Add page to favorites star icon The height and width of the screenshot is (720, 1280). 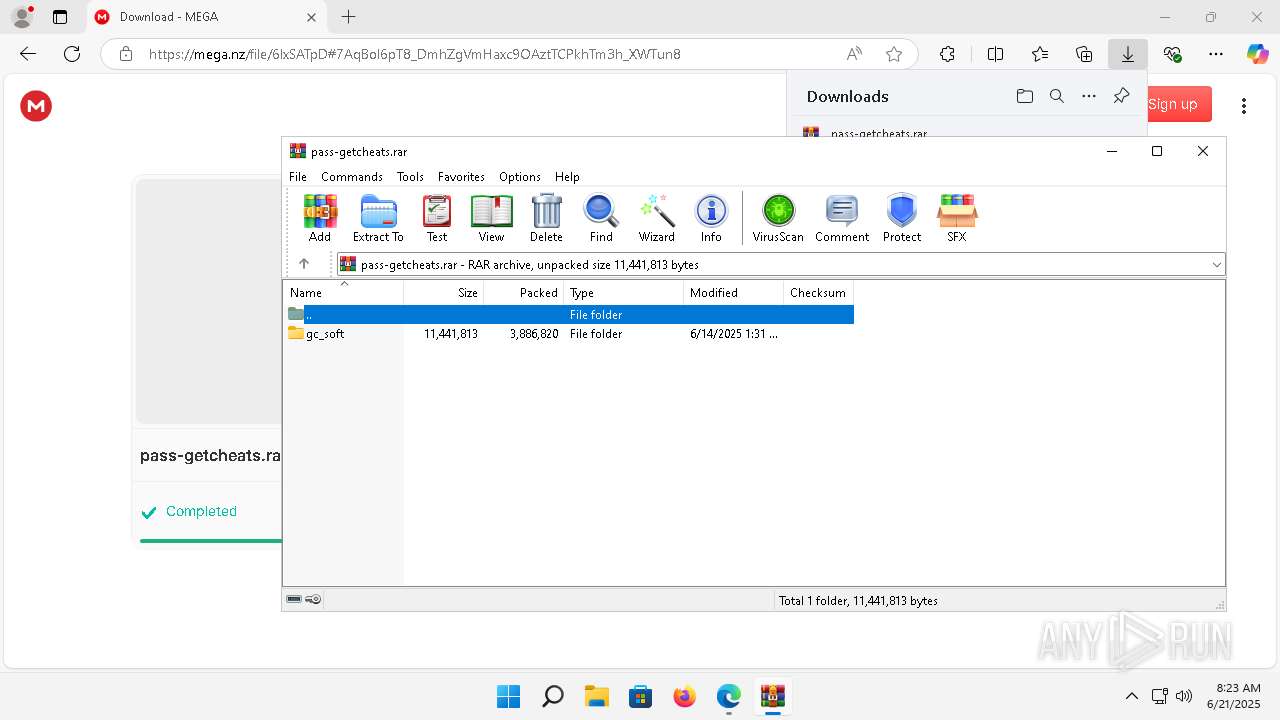click(x=894, y=54)
